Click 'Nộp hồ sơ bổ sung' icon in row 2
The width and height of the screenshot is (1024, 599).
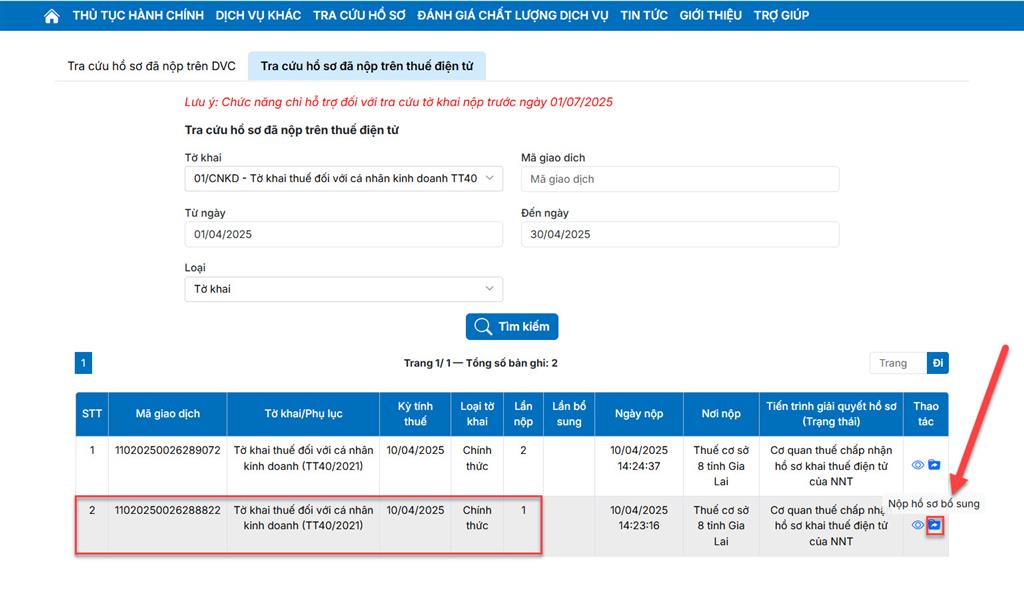pos(934,525)
